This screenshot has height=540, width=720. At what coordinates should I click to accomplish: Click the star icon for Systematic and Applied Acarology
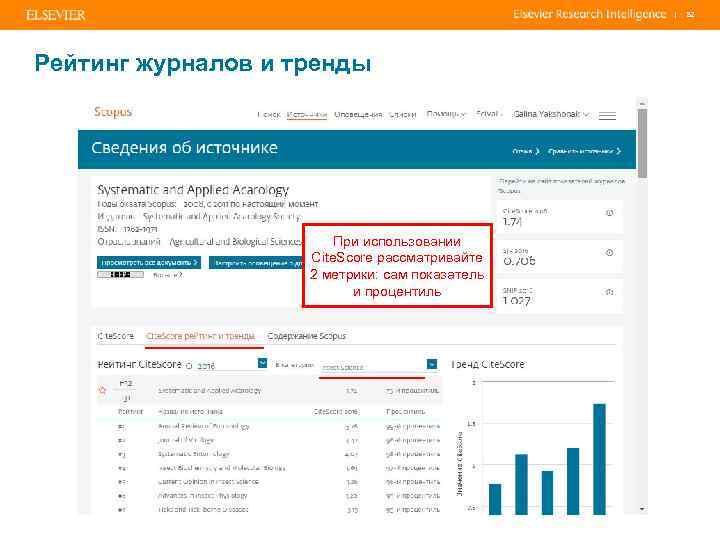[x=102, y=390]
